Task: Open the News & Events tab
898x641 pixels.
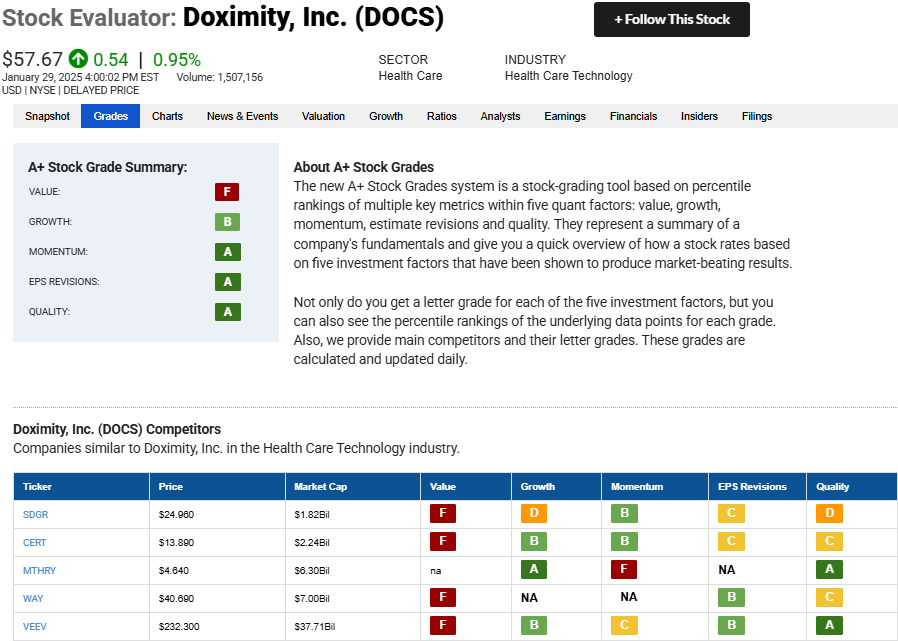Action: click(x=242, y=116)
